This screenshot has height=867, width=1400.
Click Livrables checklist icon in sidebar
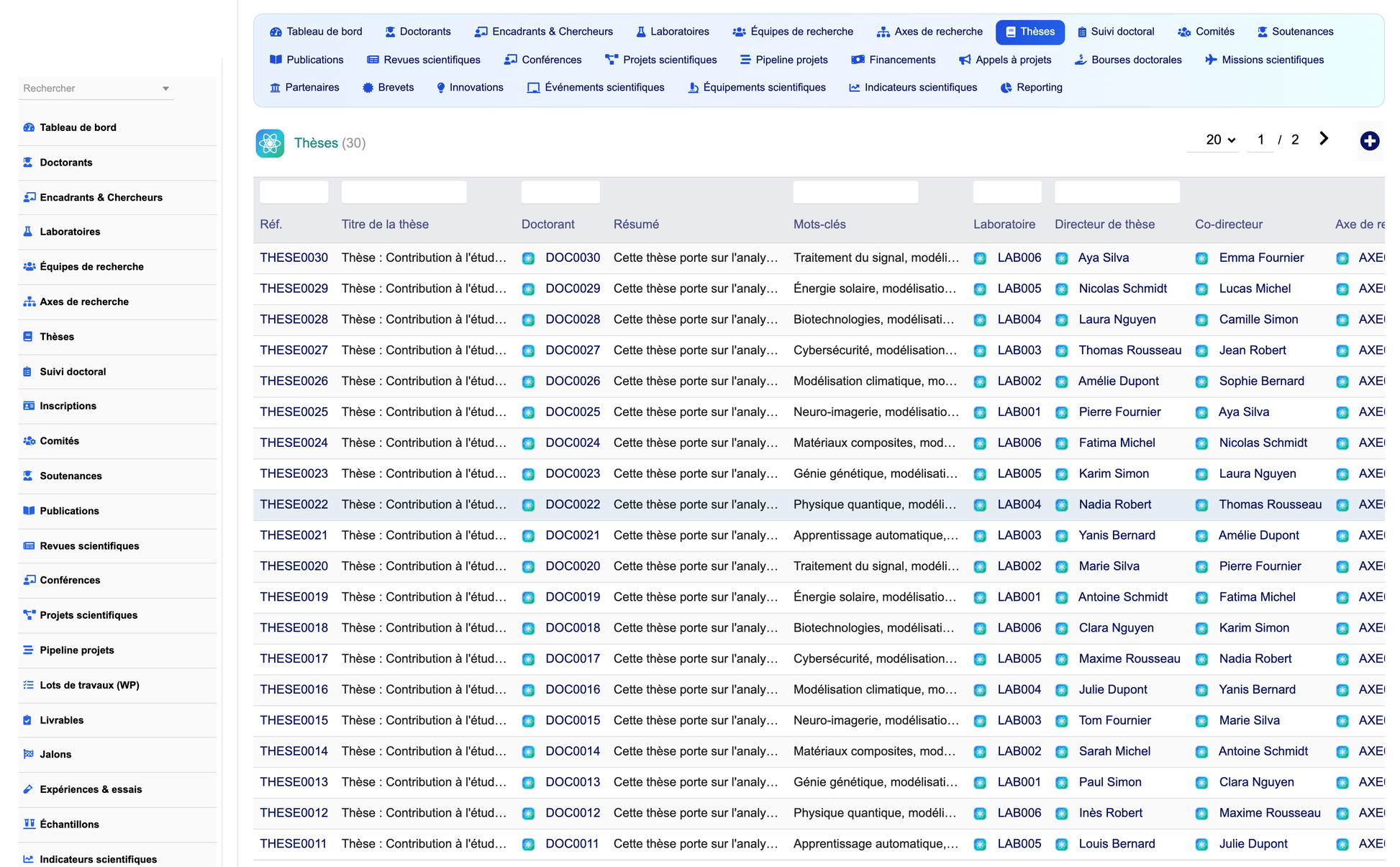(28, 720)
